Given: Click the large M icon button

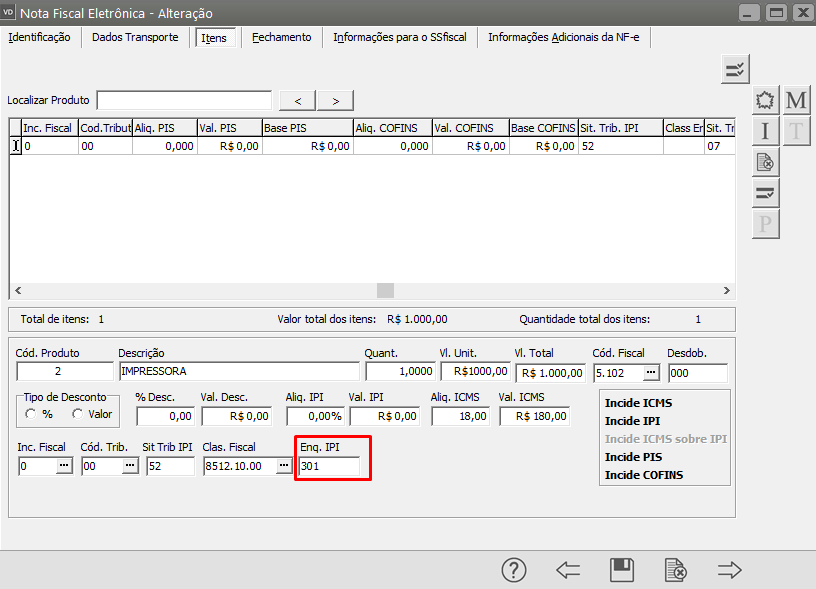Looking at the screenshot, I should point(796,100).
